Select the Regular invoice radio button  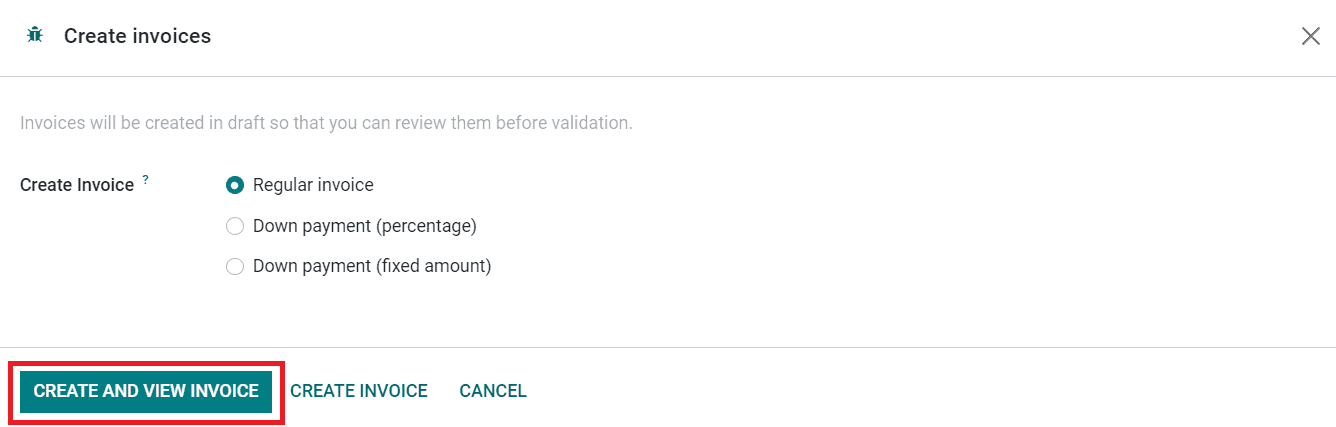pyautogui.click(x=235, y=185)
